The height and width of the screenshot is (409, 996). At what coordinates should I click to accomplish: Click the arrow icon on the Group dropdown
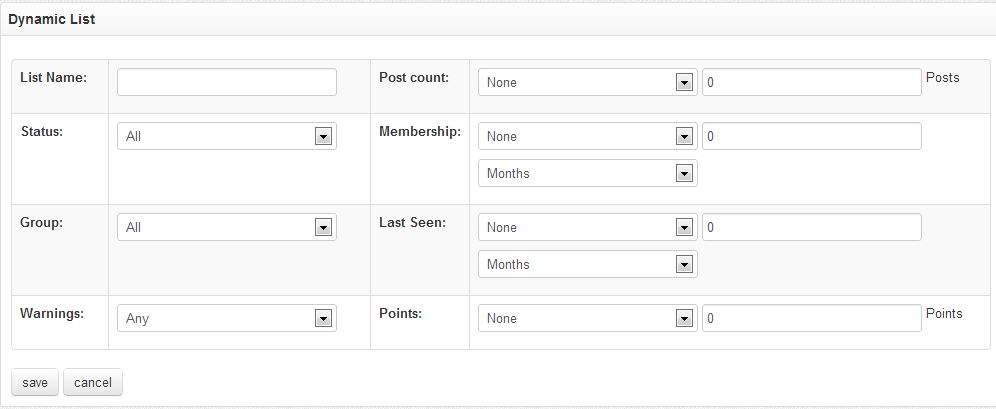(x=323, y=227)
